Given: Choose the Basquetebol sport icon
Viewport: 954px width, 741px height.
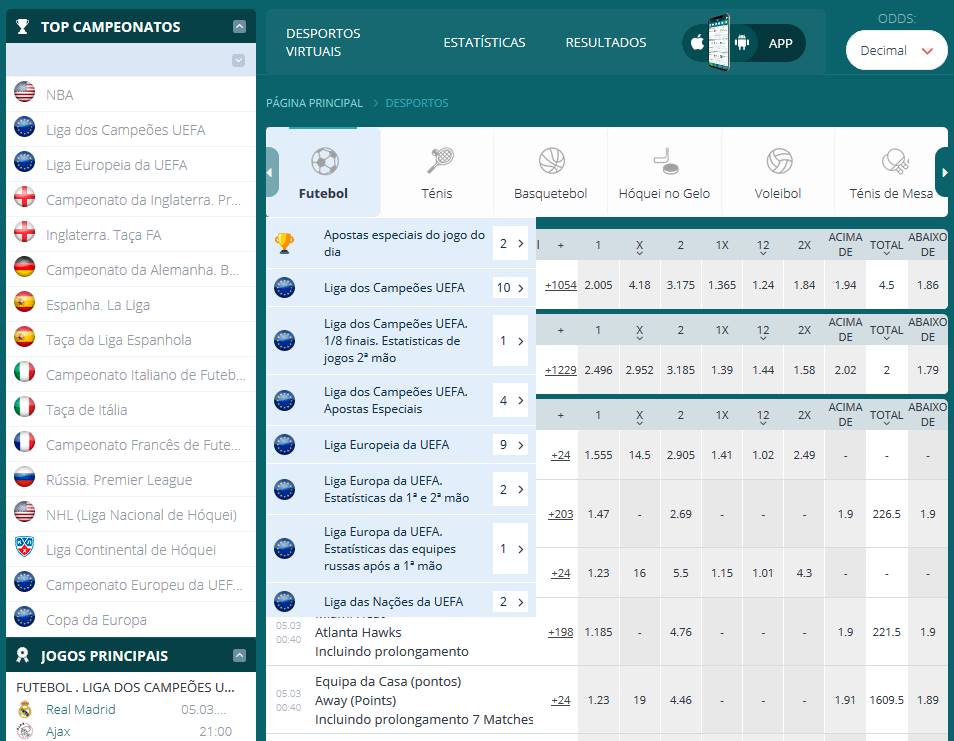Looking at the screenshot, I should point(551,161).
